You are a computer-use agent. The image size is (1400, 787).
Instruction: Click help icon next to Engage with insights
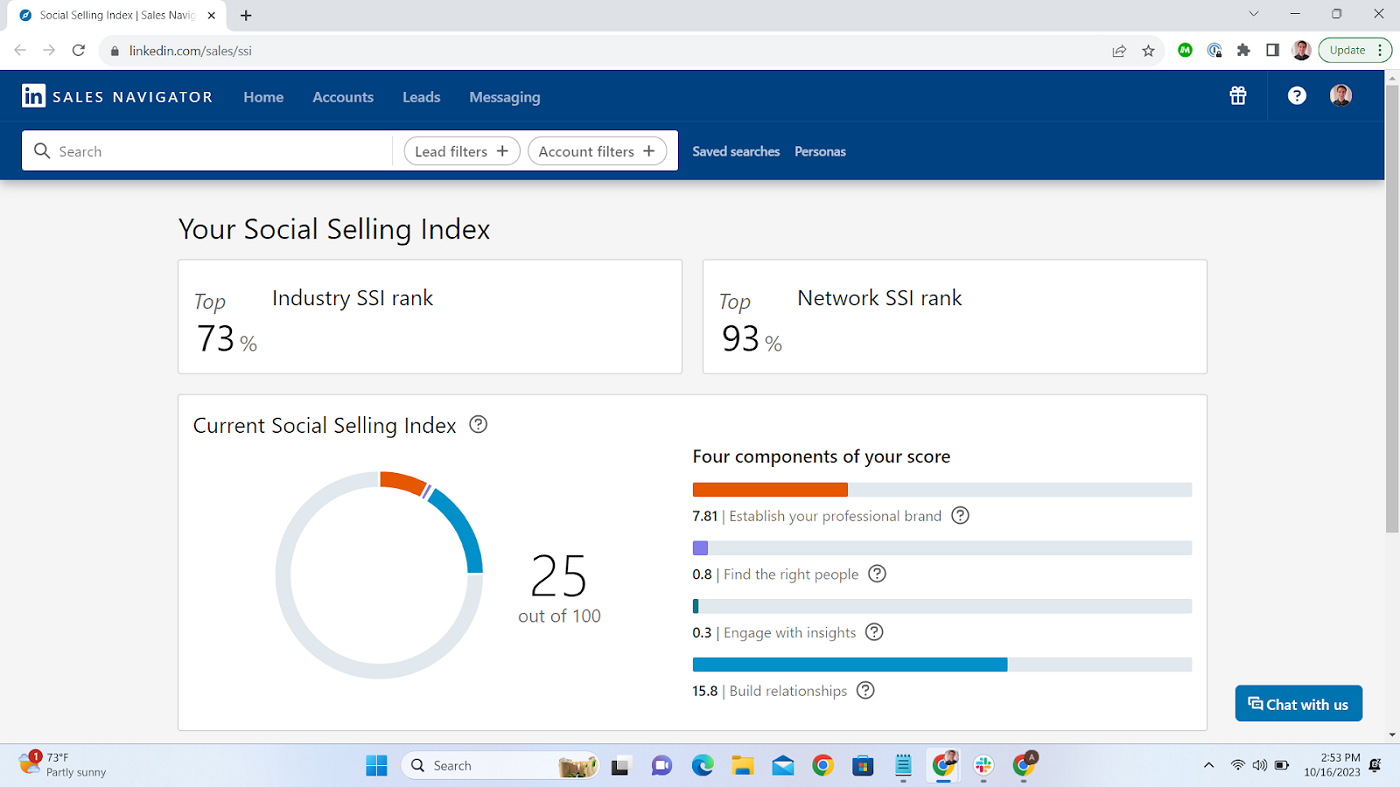874,631
